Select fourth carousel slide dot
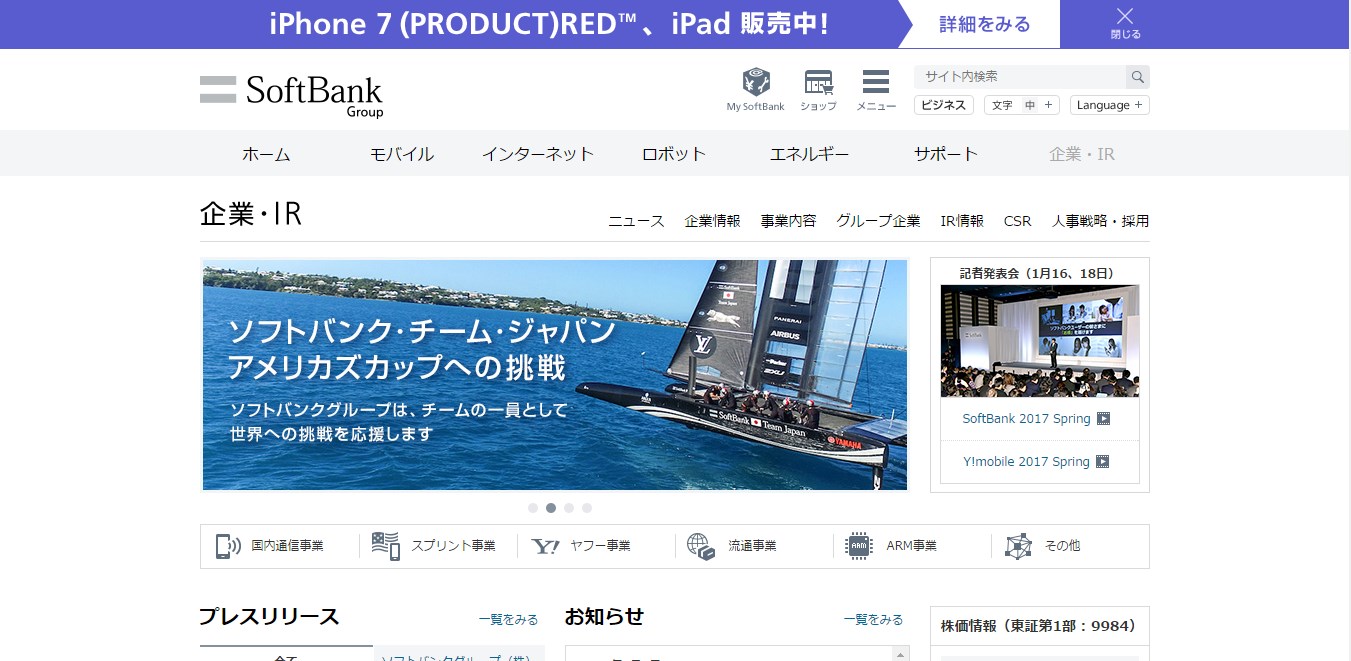Viewport: 1351px width, 661px height. click(x=587, y=508)
